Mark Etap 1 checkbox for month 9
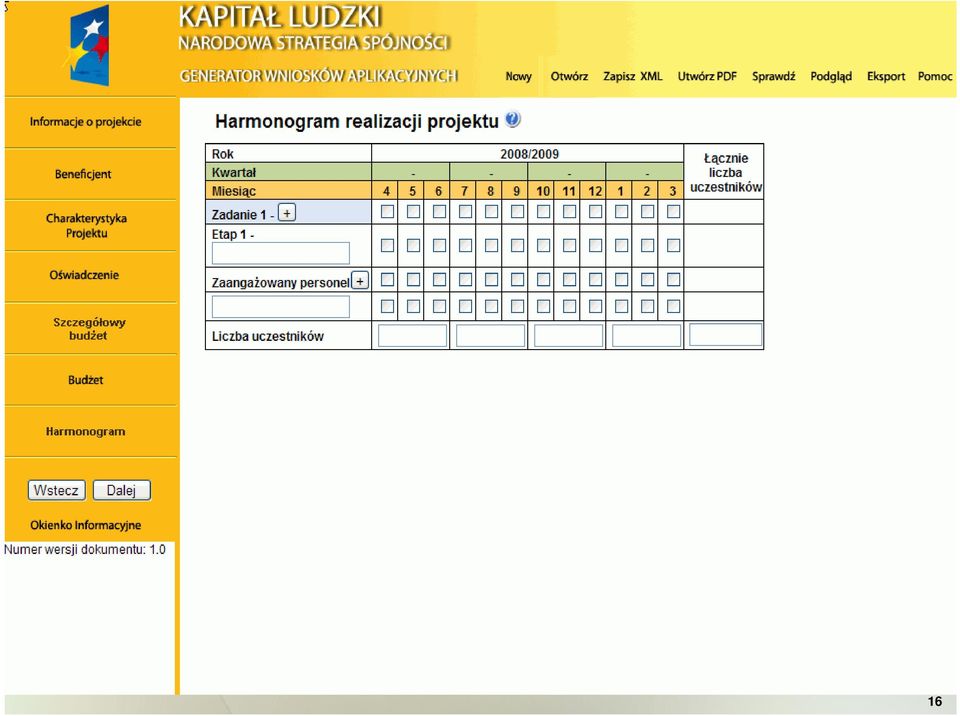Image resolution: width=960 pixels, height=716 pixels. point(517,246)
